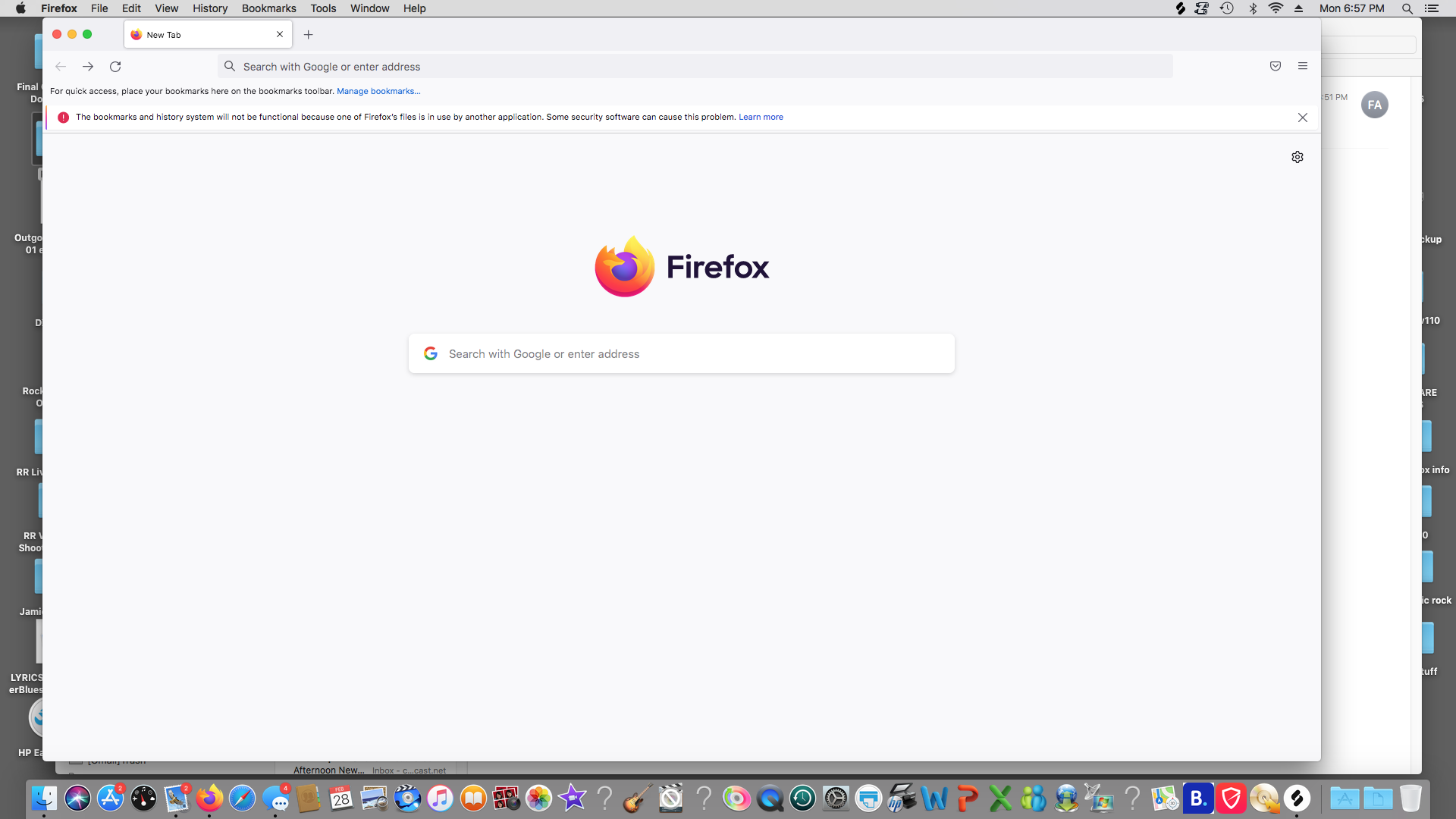Open the Bookmarks menu
This screenshot has width=1456, height=819.
coord(269,8)
